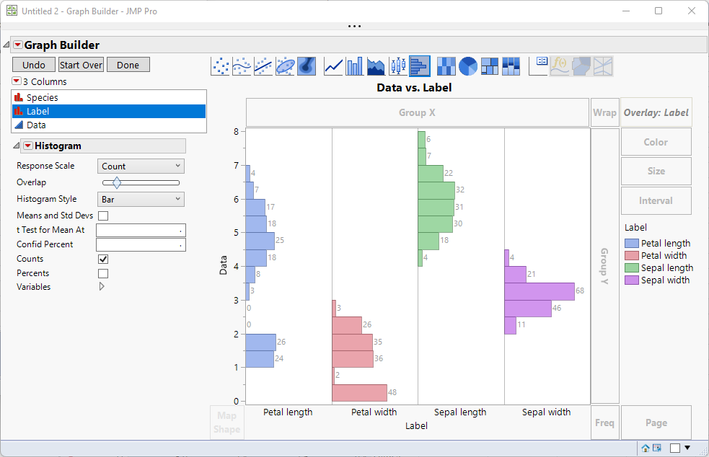Expand the Variables disclosure triangle
709x457 pixels.
pyautogui.click(x=101, y=287)
